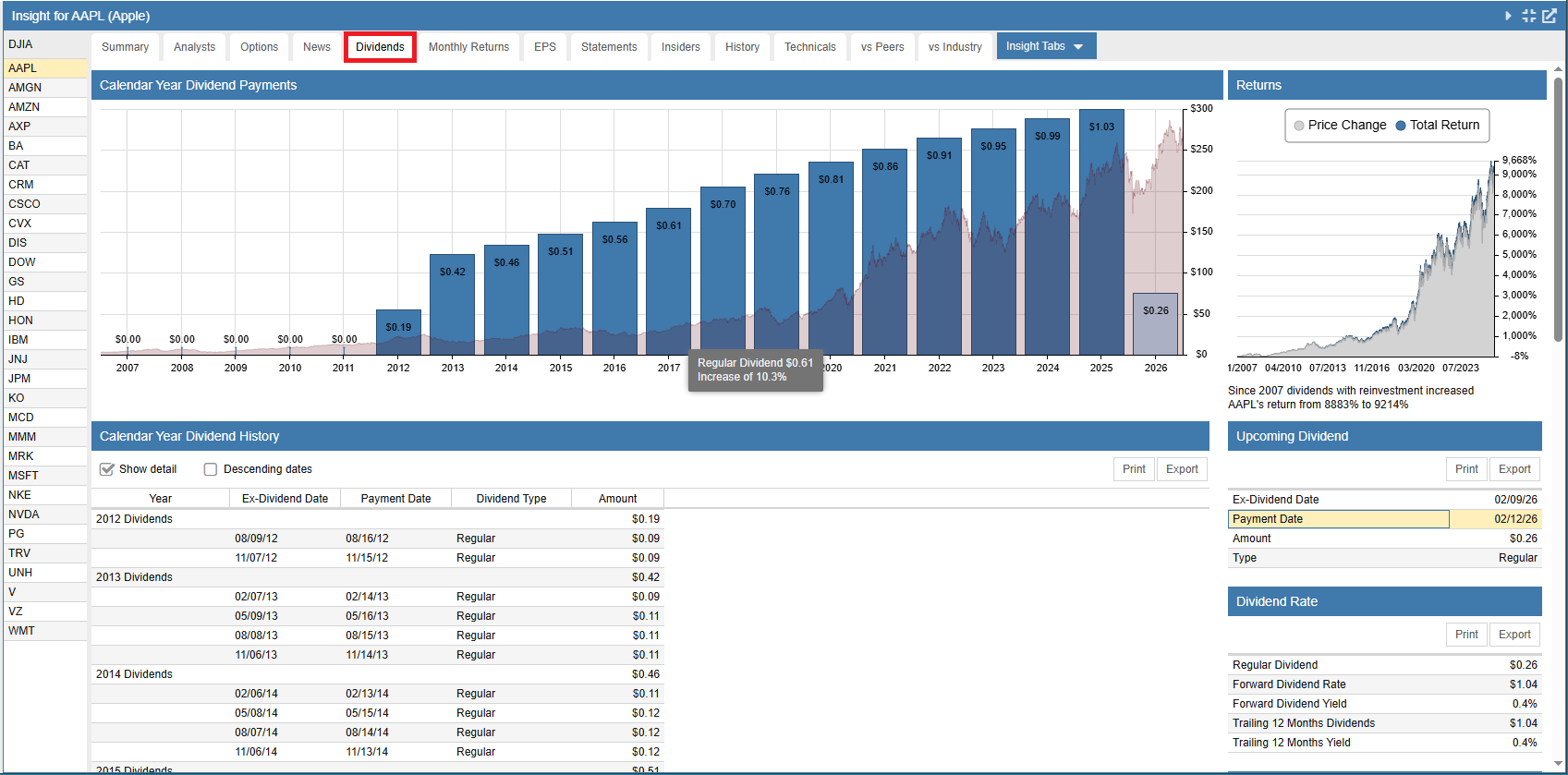The height and width of the screenshot is (775, 1568).
Task: Select the Dividends tab
Action: point(380,47)
